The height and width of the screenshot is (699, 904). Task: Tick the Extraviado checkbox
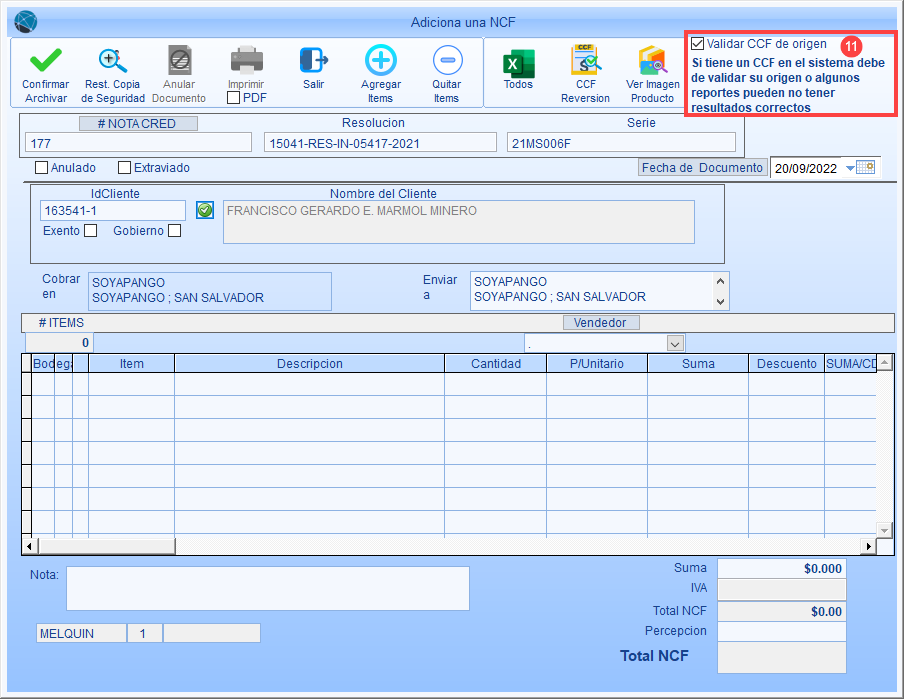click(125, 168)
